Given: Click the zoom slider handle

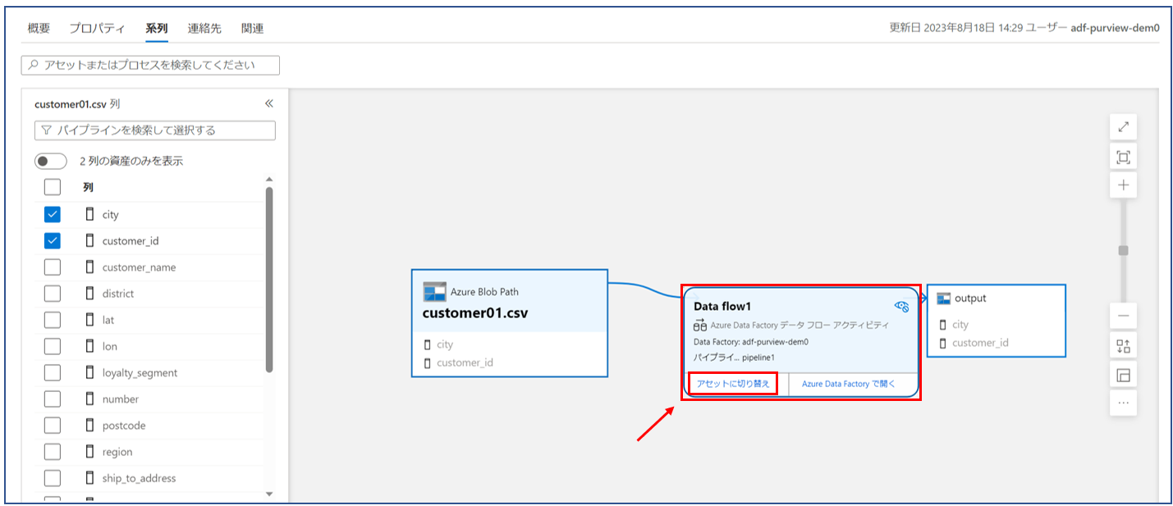Looking at the screenshot, I should [x=1123, y=250].
